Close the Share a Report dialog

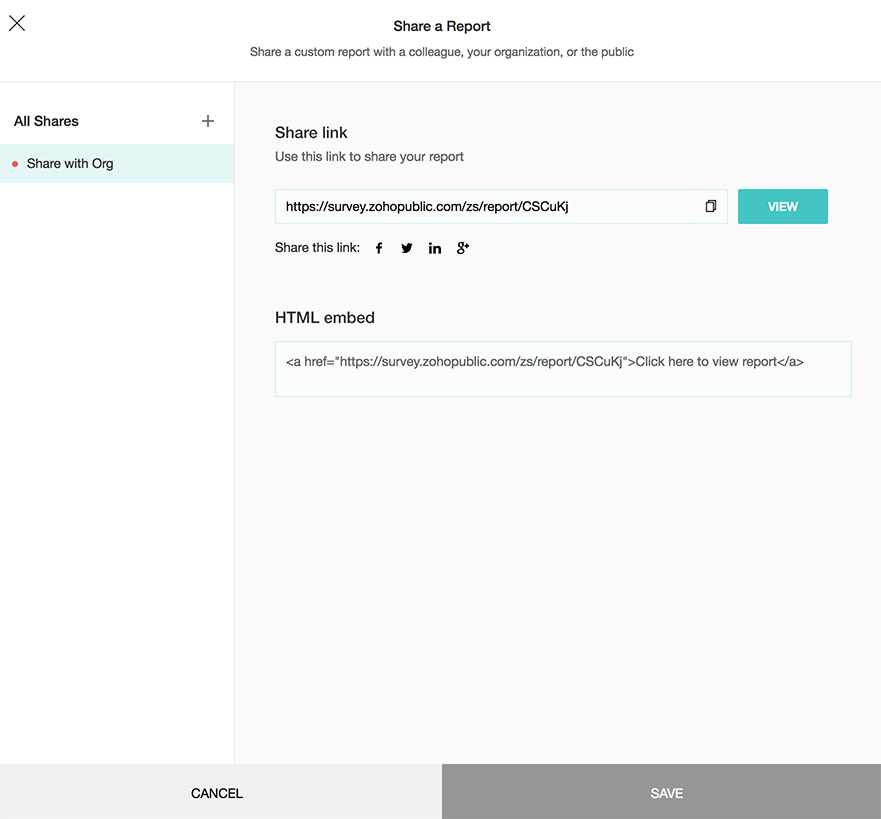point(17,23)
